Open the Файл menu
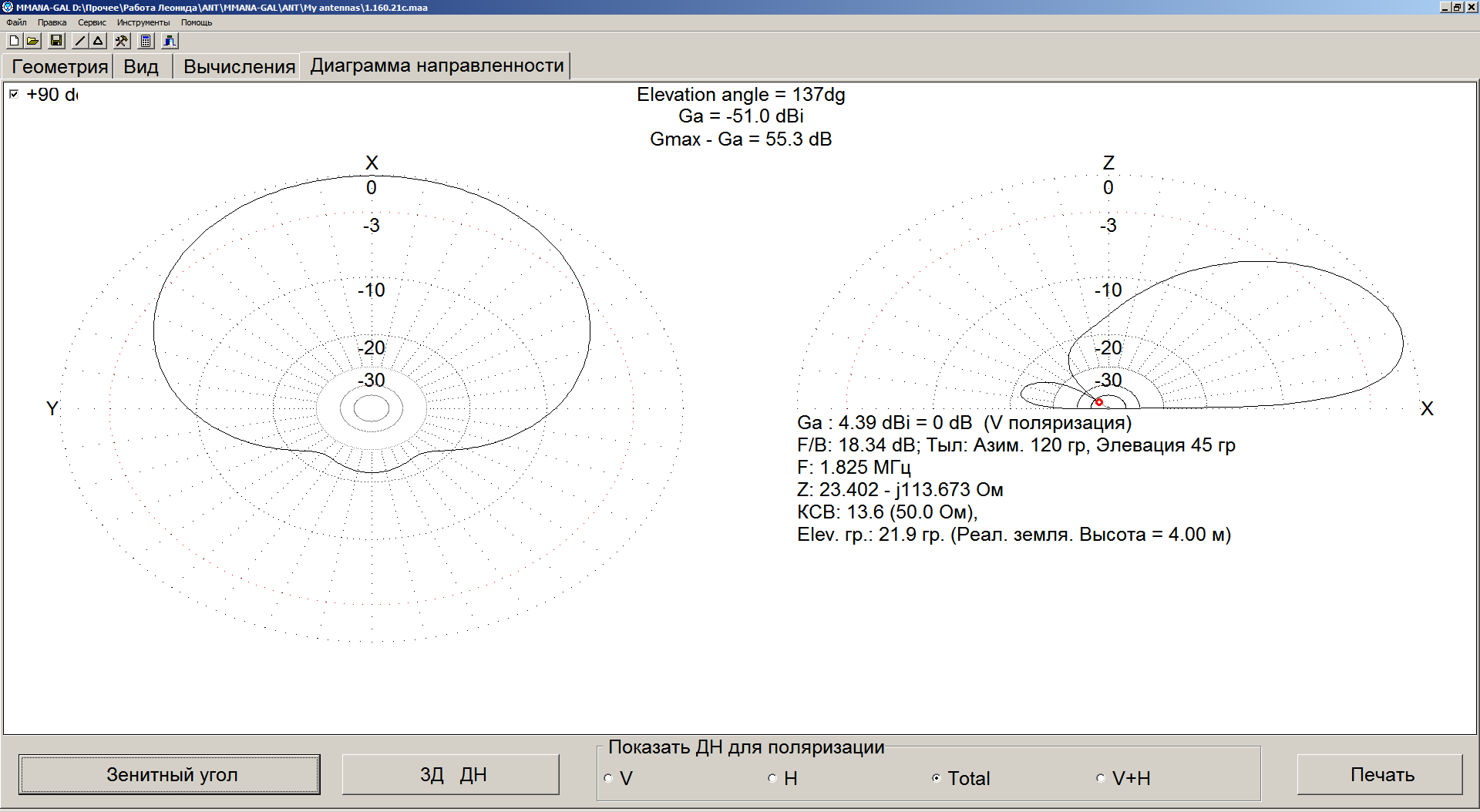 [x=16, y=22]
